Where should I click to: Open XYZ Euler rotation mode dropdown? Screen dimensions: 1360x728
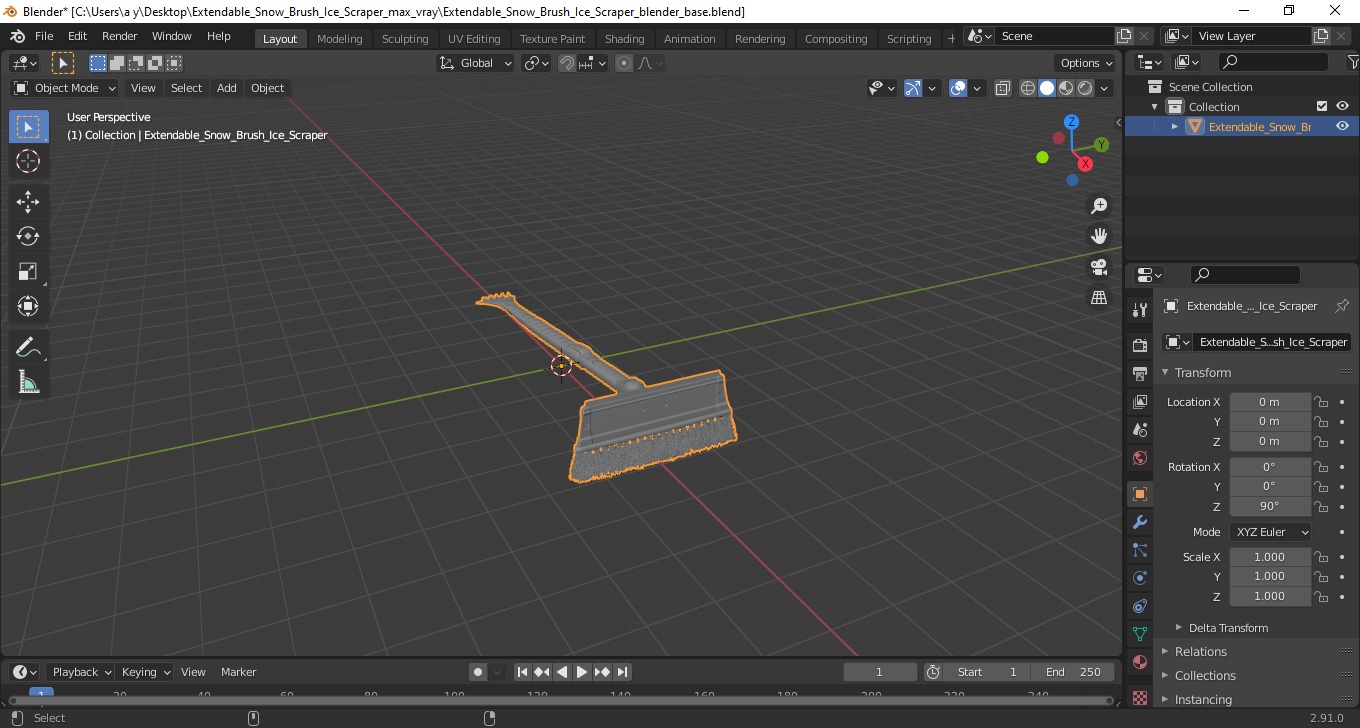[x=1270, y=532]
